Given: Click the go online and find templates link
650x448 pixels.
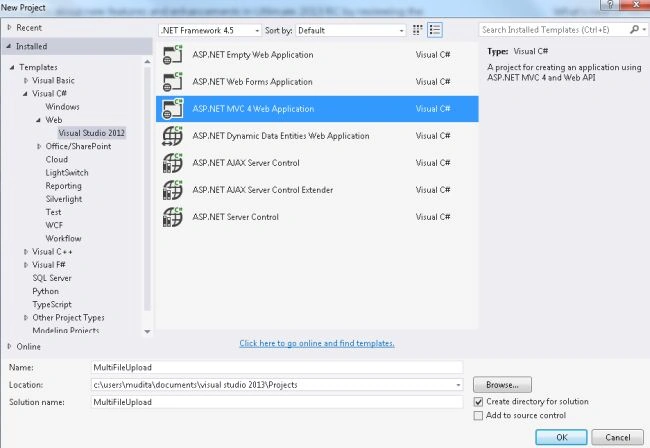Looking at the screenshot, I should point(317,343).
